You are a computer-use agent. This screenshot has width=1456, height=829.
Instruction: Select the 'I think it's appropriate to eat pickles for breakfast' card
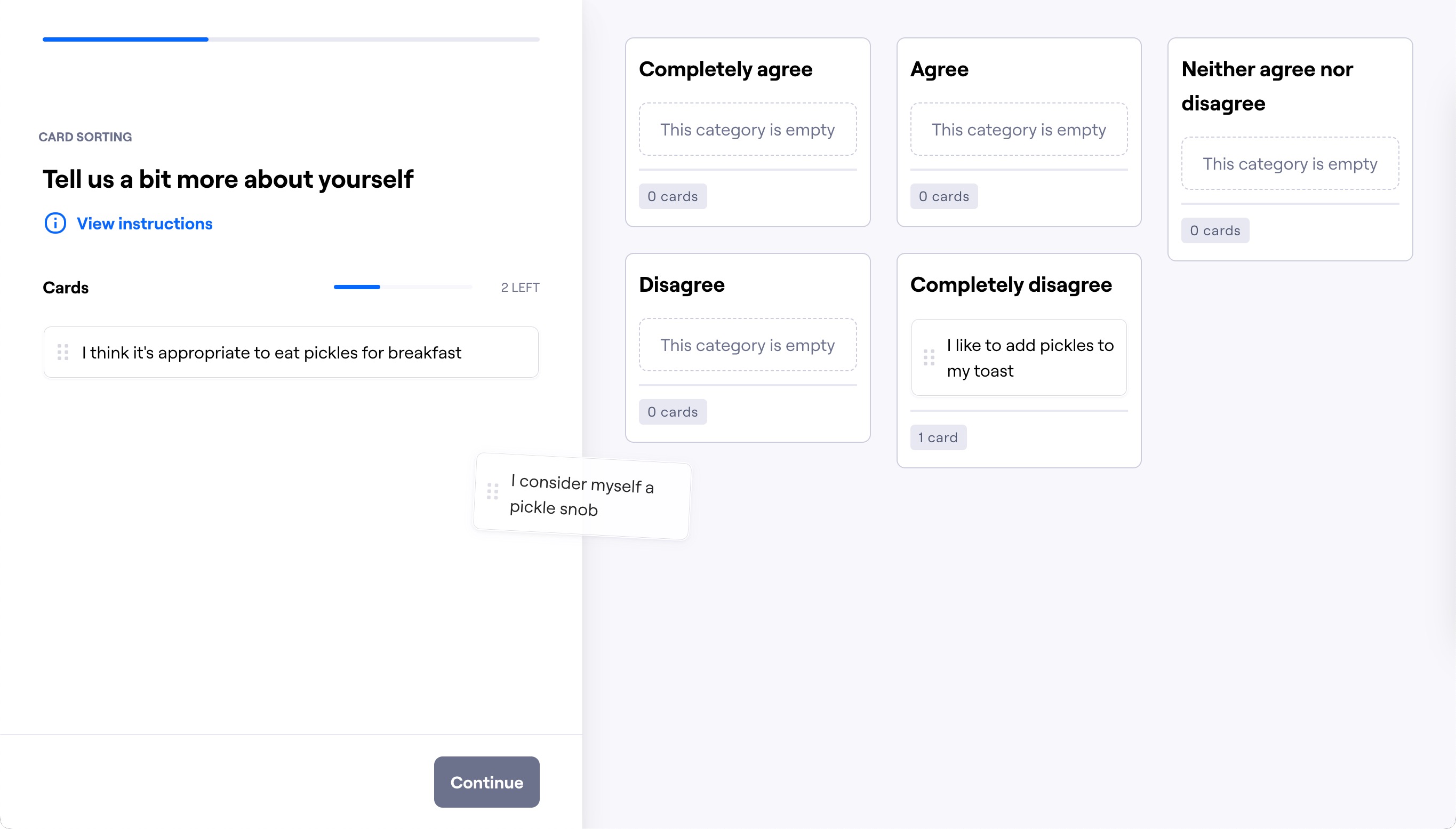(291, 352)
